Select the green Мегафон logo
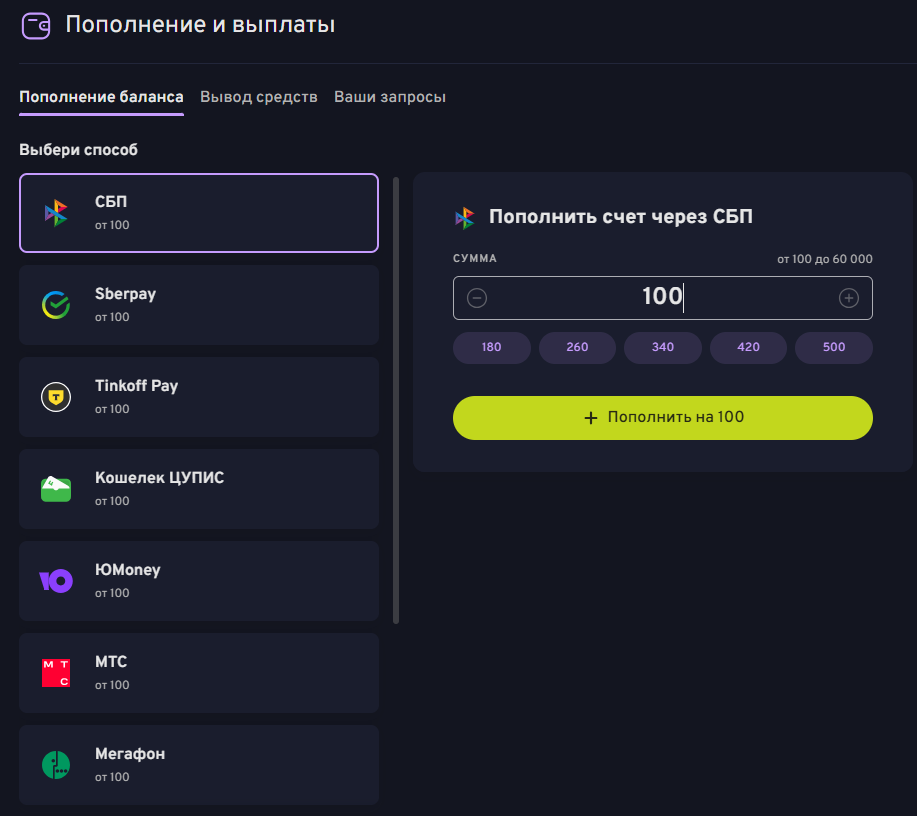The height and width of the screenshot is (816, 917). point(56,765)
